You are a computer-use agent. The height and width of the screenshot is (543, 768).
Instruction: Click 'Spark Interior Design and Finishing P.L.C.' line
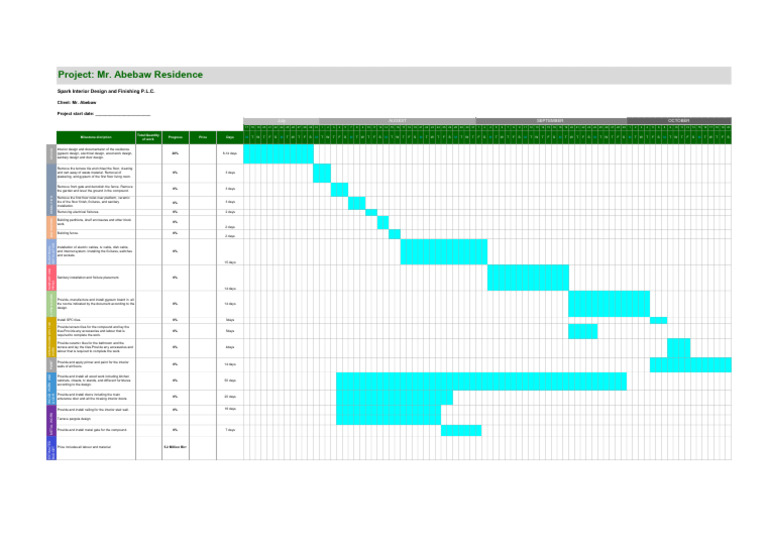tap(106, 92)
